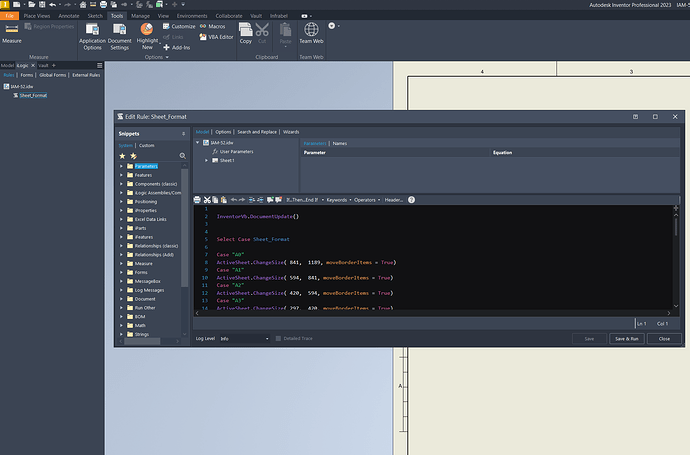The width and height of the screenshot is (690, 455).
Task: Click the Team Web globe icon
Action: [311, 30]
